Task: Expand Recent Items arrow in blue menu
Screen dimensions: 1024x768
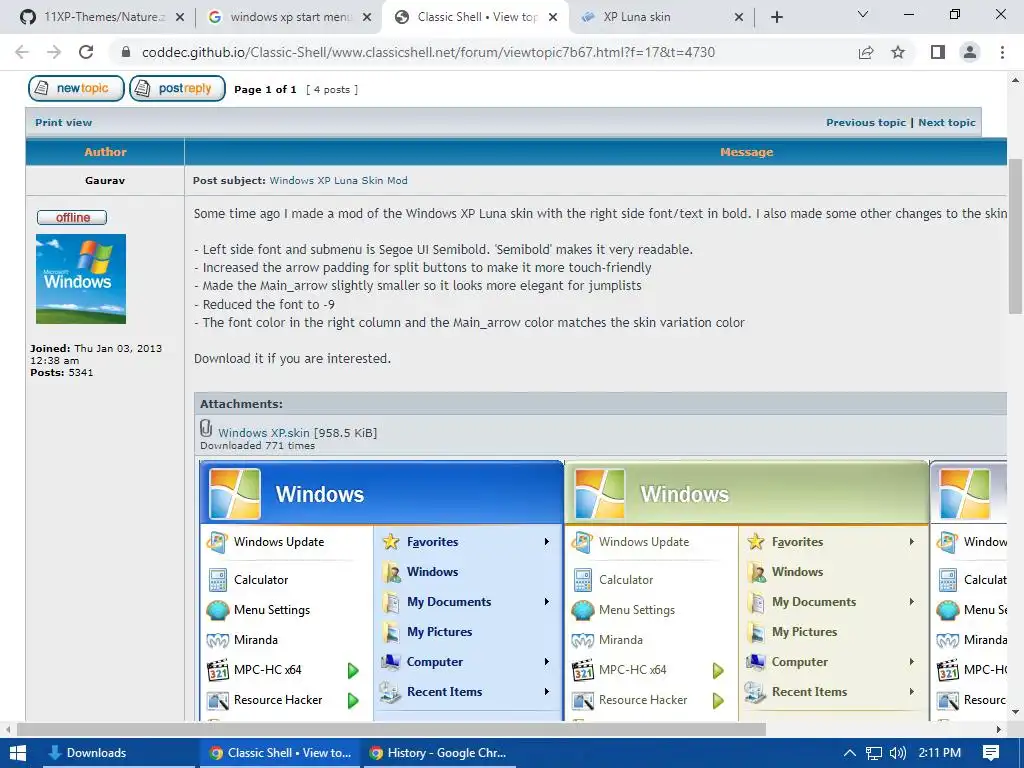Action: [x=546, y=692]
